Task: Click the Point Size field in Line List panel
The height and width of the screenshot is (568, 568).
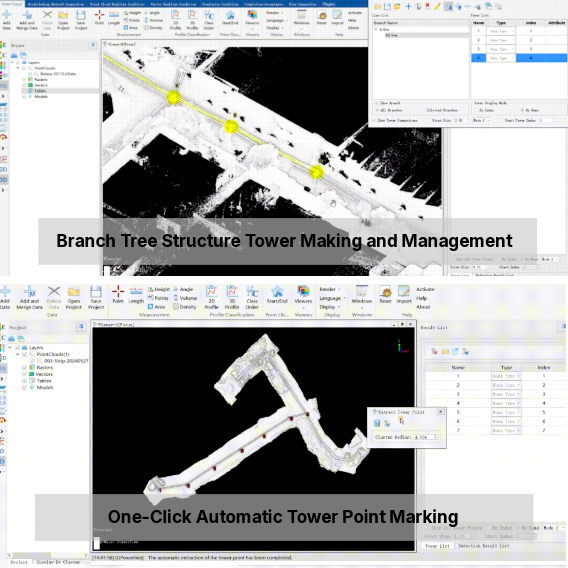Action: click(x=462, y=120)
